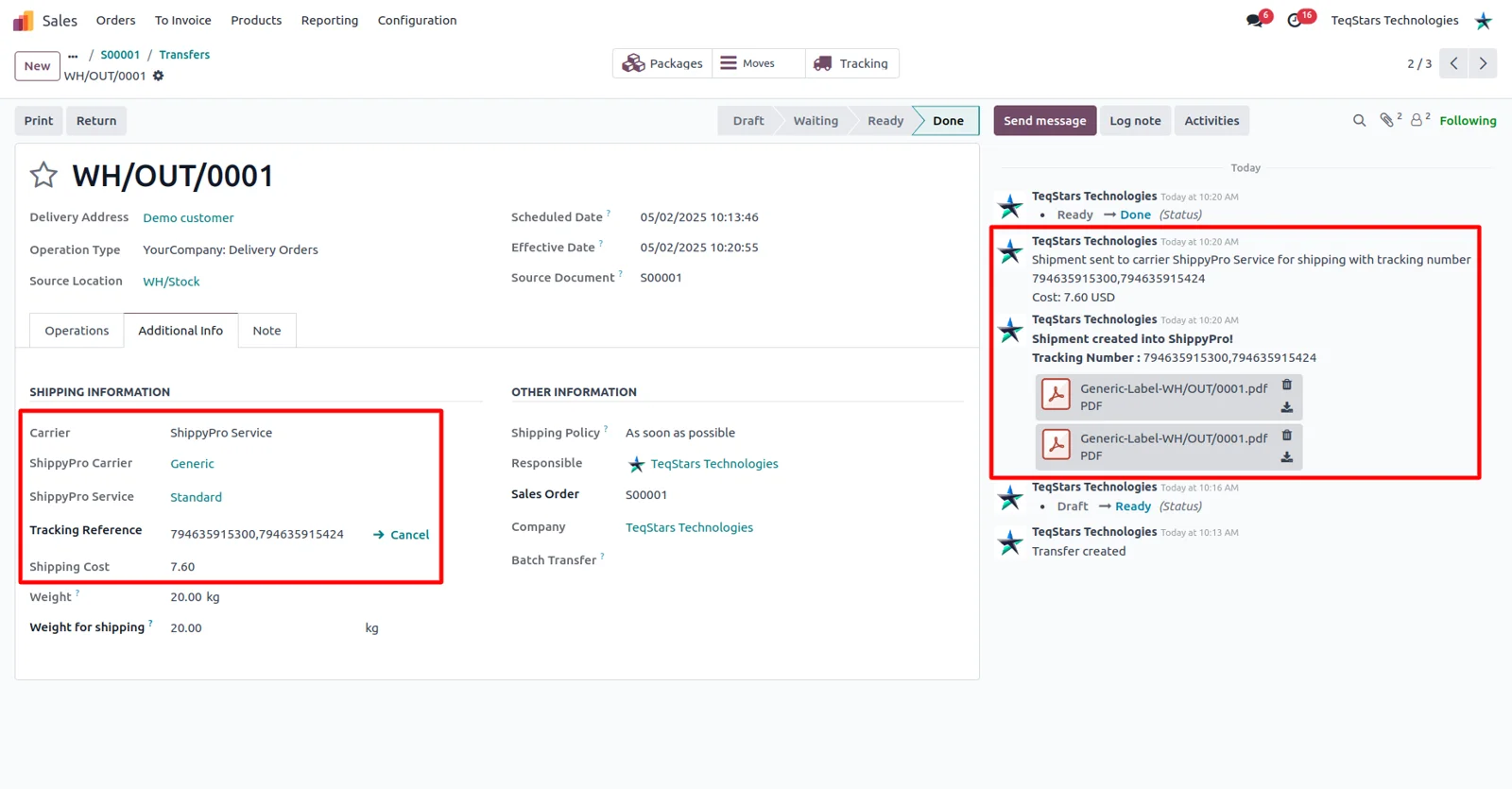This screenshot has width=1512, height=789.
Task: Open second Generic-Label PDF file icon
Action: pyautogui.click(x=1056, y=445)
